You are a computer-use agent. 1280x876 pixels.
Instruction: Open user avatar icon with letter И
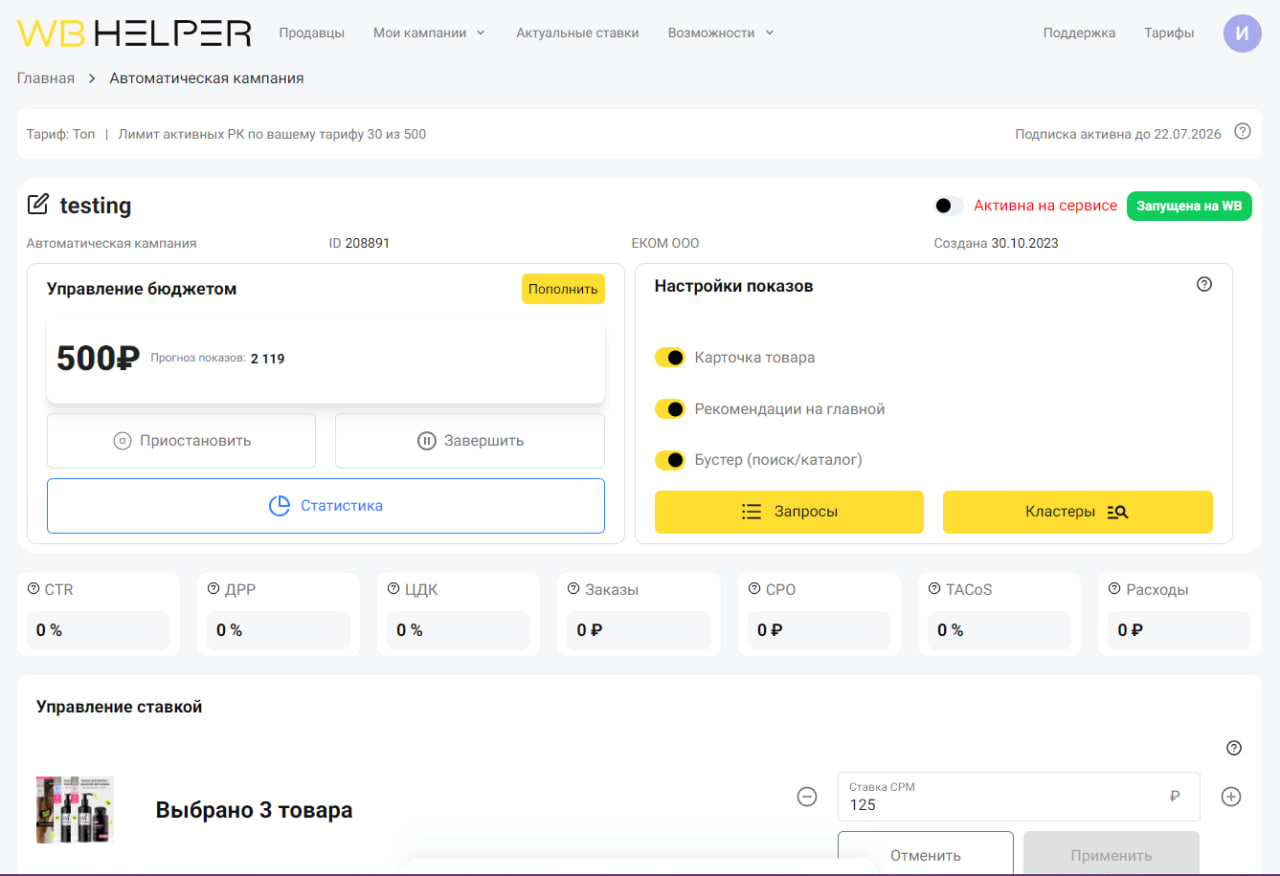coord(1242,33)
